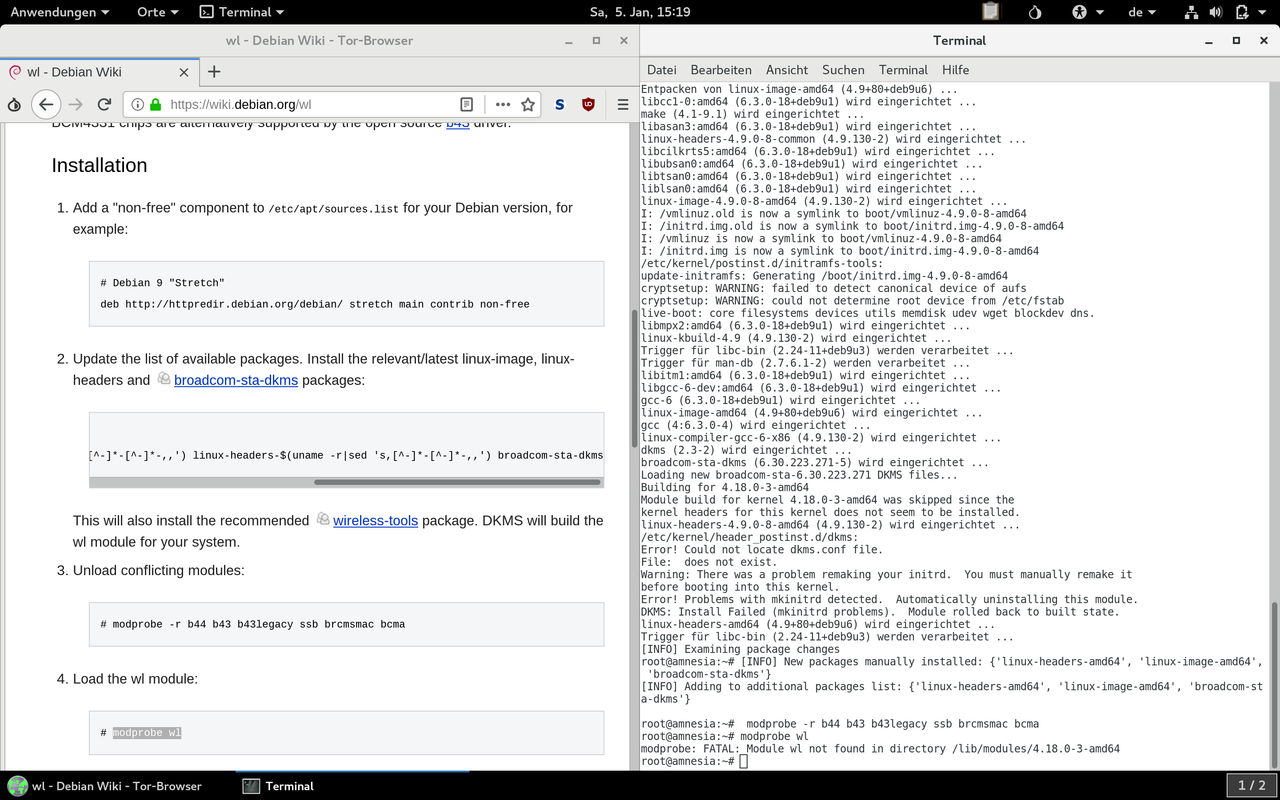Screen dimensions: 1280x800
Task: Click the terminal vertical scrollbar
Action: coord(1274,685)
